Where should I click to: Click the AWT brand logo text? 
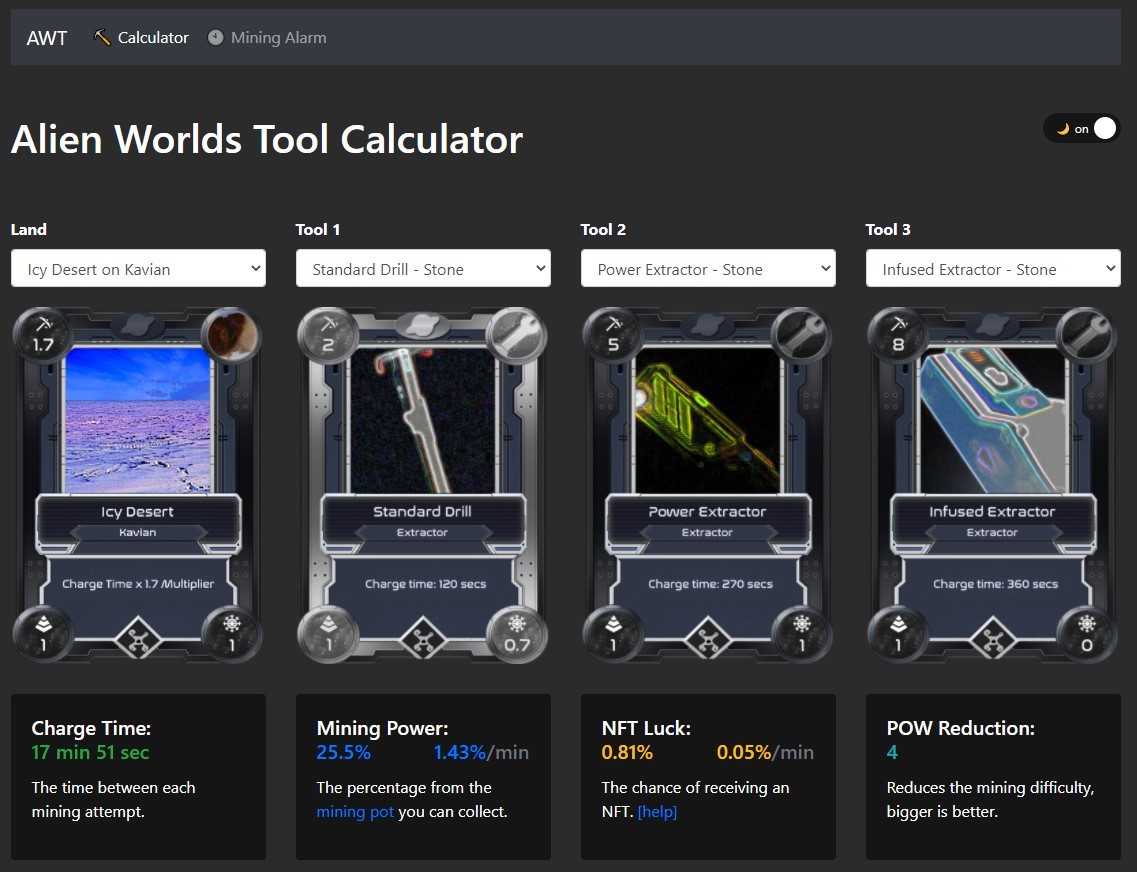(46, 38)
